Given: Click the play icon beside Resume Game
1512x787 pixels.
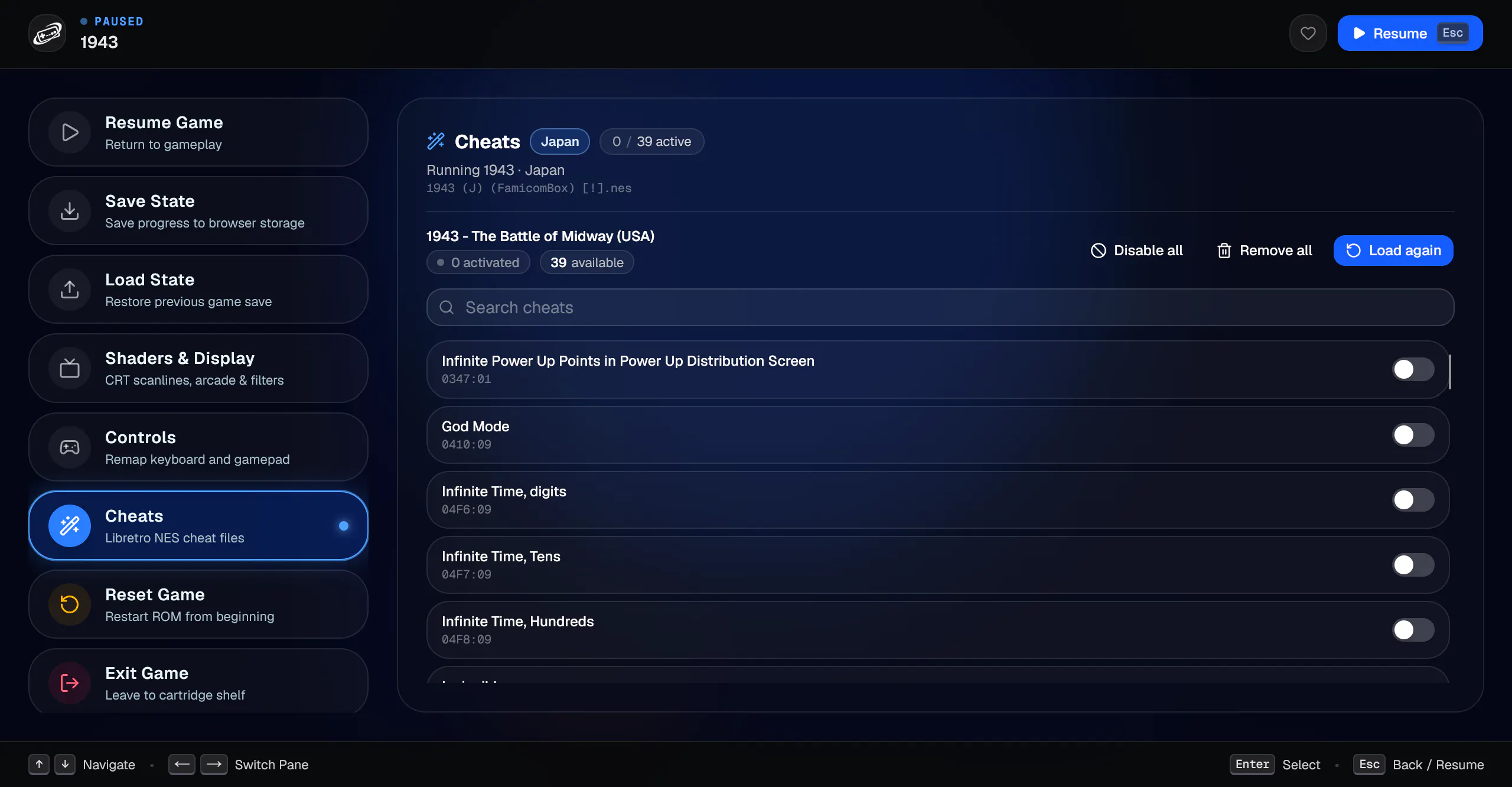Looking at the screenshot, I should [70, 132].
